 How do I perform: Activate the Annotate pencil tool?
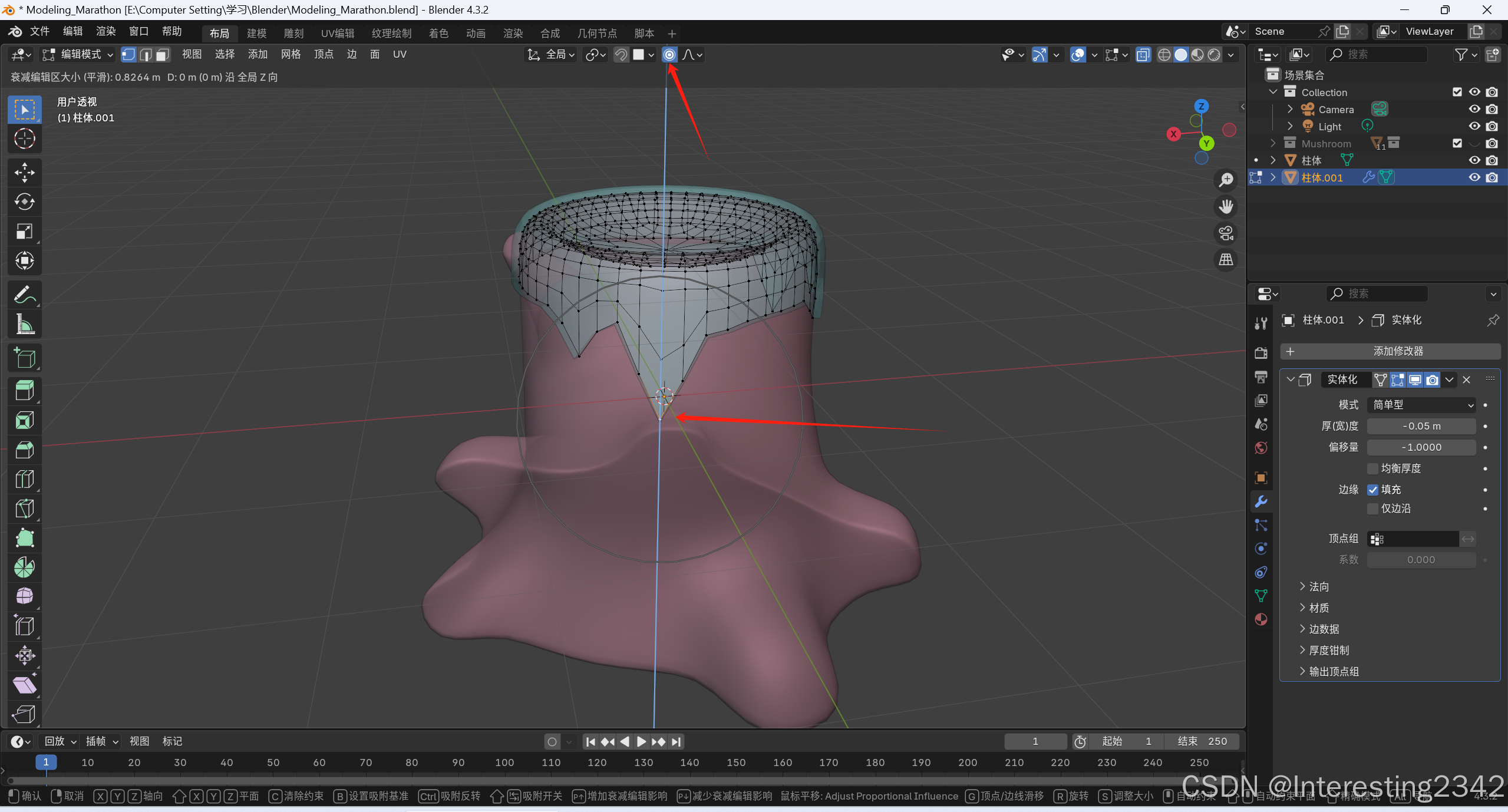pyautogui.click(x=24, y=295)
